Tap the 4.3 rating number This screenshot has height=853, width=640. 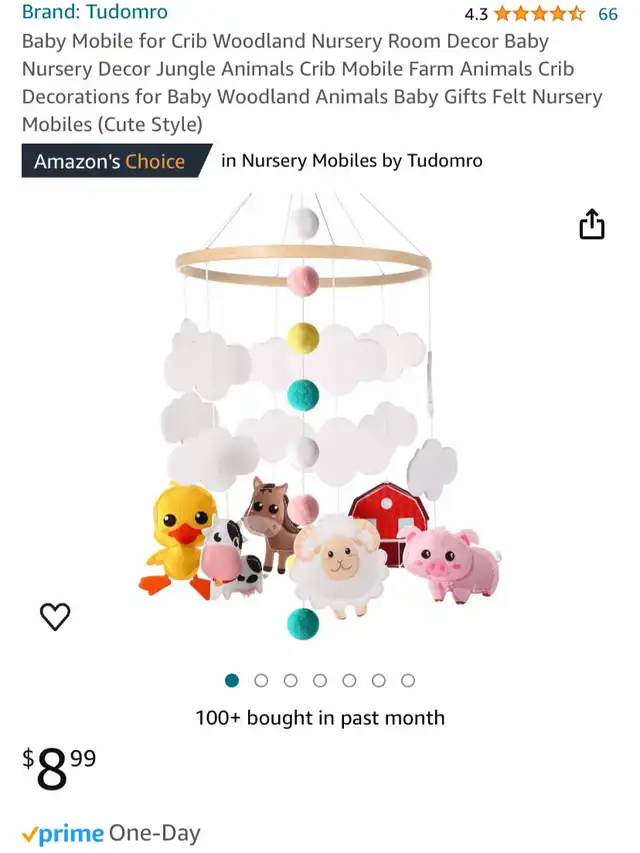pyautogui.click(x=476, y=14)
